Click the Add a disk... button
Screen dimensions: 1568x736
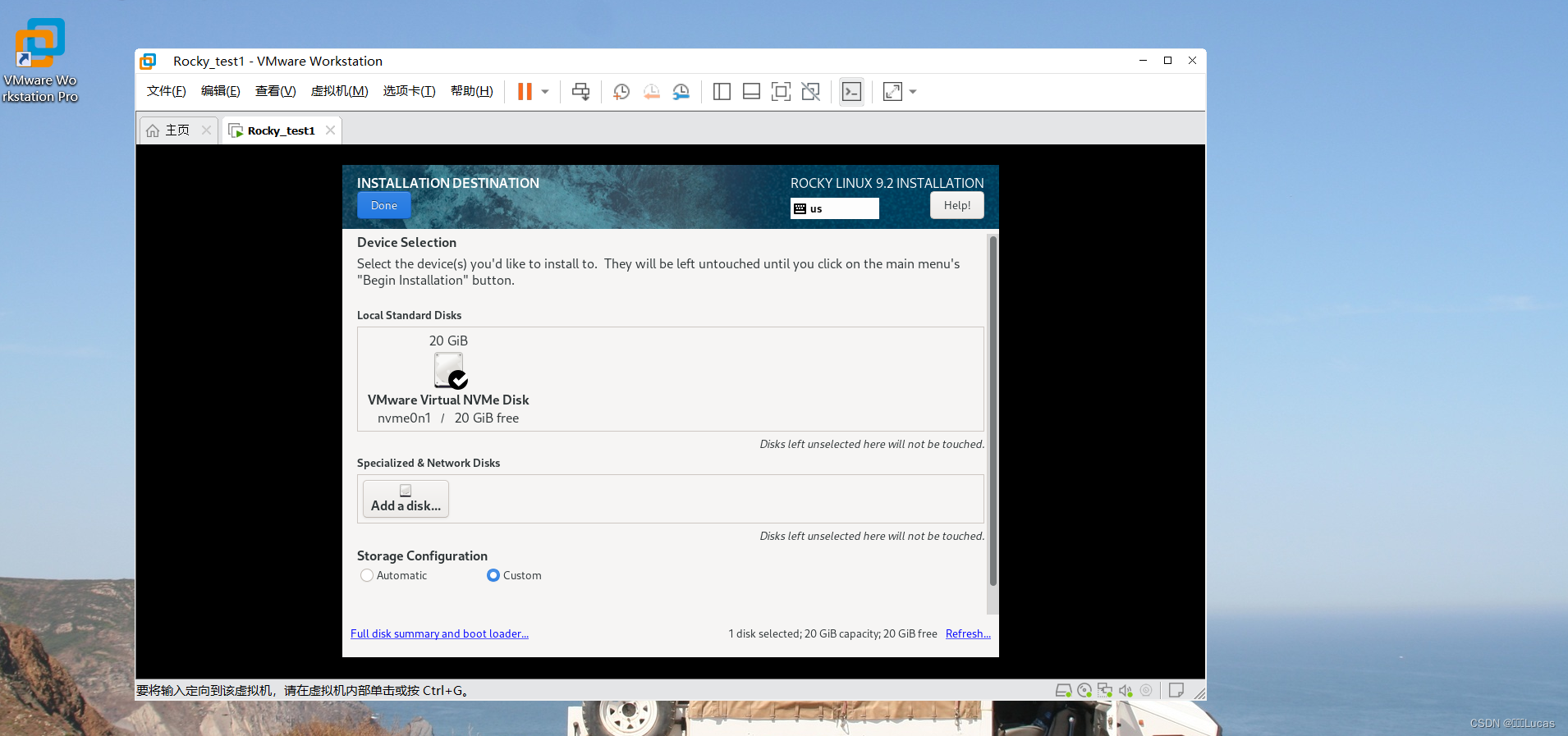[406, 499]
